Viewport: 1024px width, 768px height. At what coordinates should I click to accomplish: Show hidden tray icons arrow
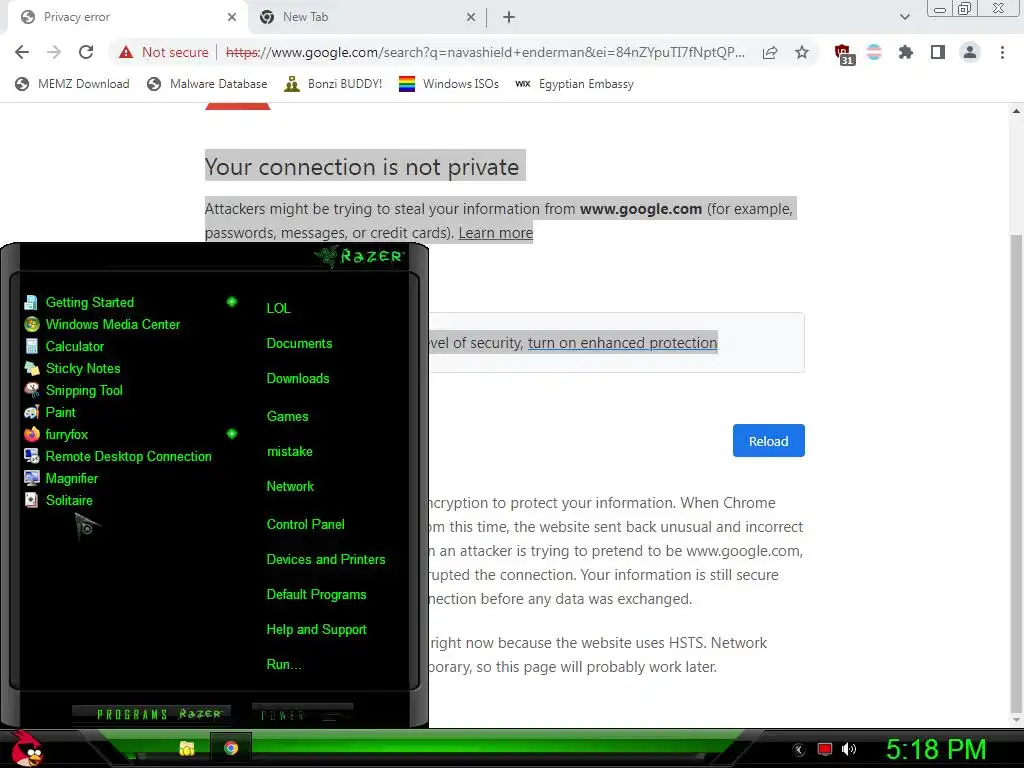(798, 750)
